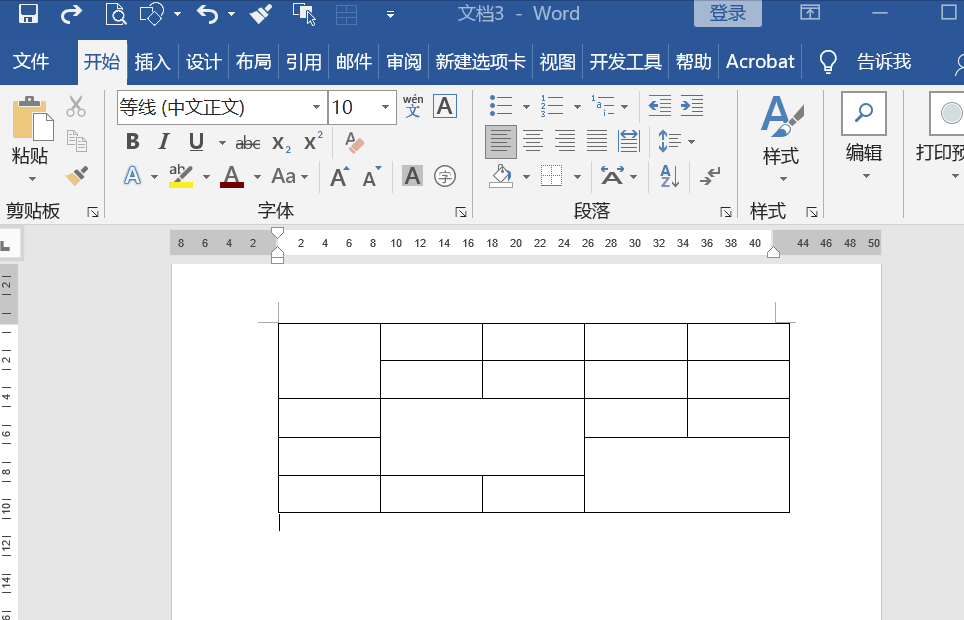Image resolution: width=964 pixels, height=620 pixels.
Task: Open Print Preview from the quick access toolbar
Action: point(115,14)
